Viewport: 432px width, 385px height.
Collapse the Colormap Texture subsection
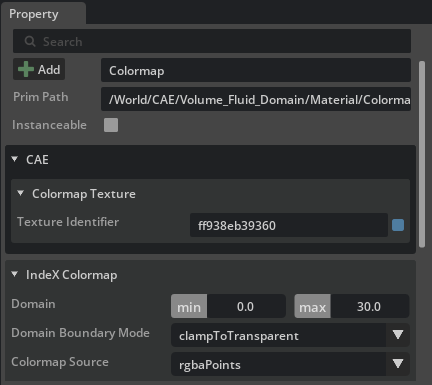21,193
